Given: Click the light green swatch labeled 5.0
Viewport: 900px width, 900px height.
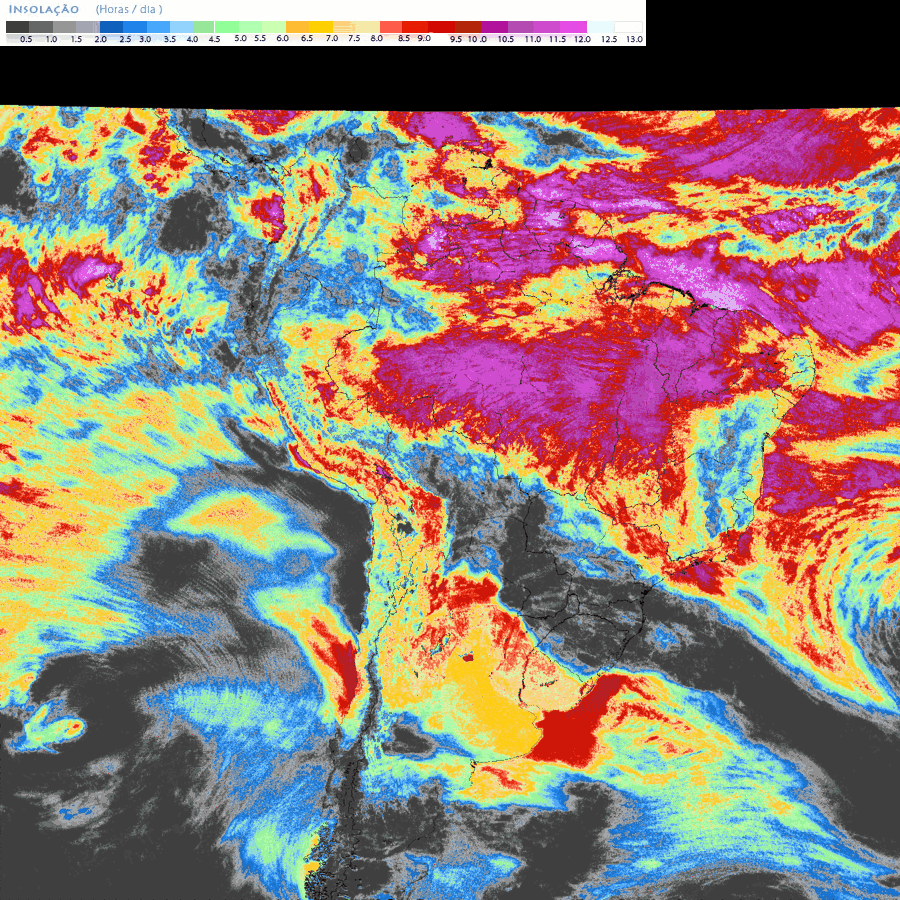Looking at the screenshot, I should click(x=226, y=27).
